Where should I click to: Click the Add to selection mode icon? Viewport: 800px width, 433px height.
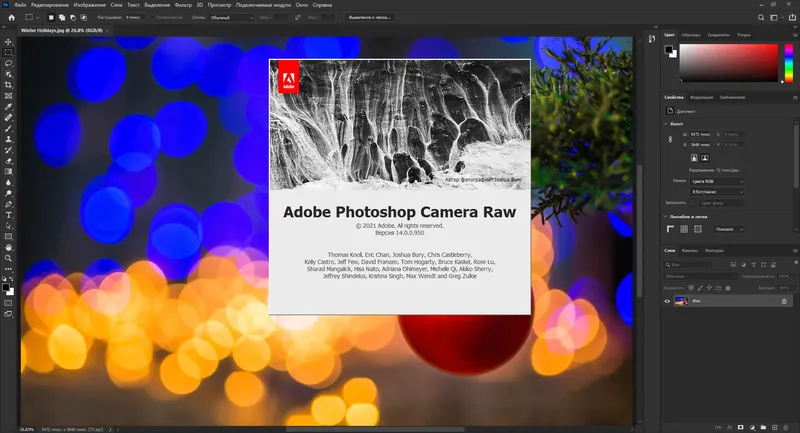click(x=62, y=17)
